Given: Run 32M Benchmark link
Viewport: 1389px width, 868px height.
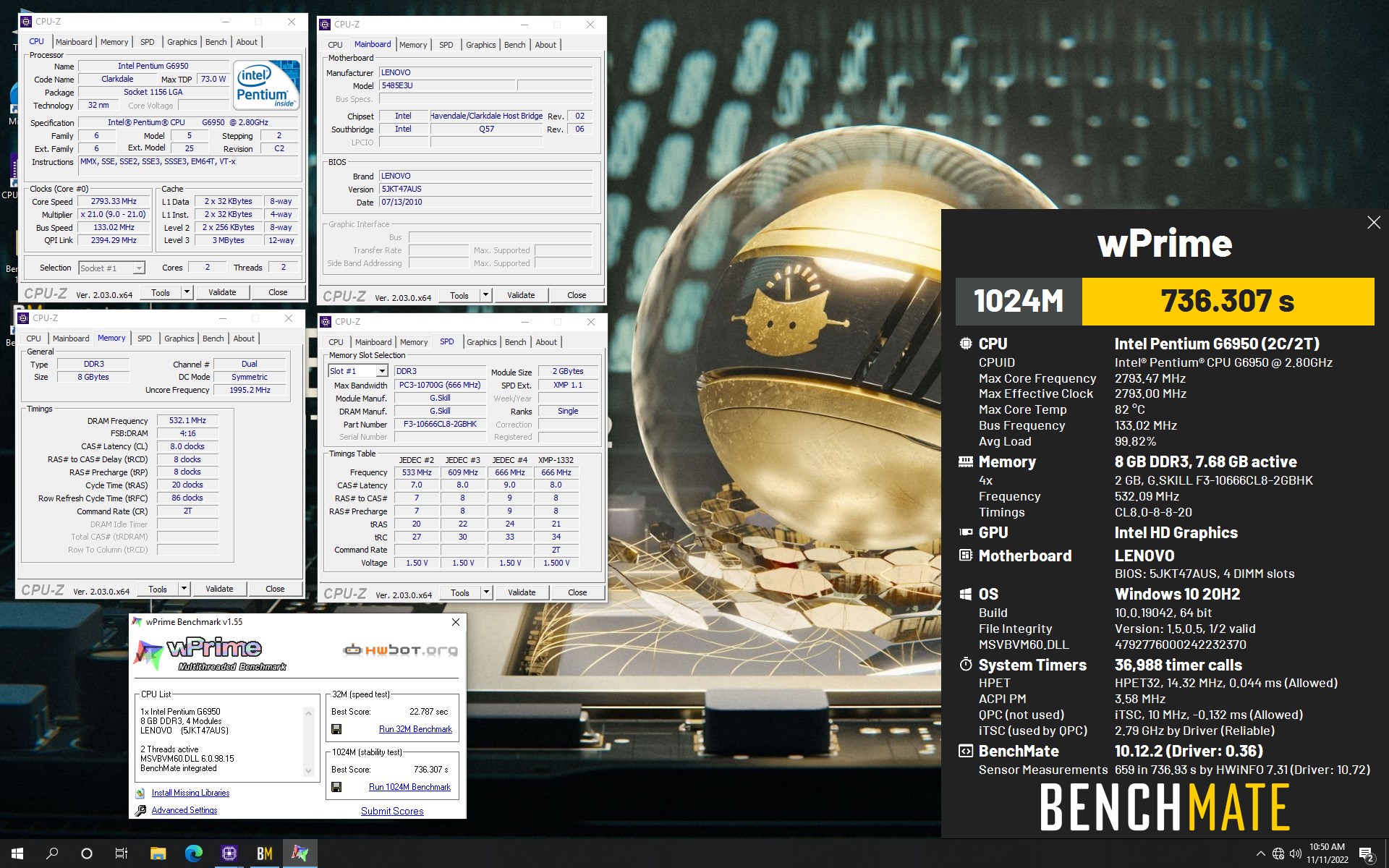Looking at the screenshot, I should [x=415, y=729].
